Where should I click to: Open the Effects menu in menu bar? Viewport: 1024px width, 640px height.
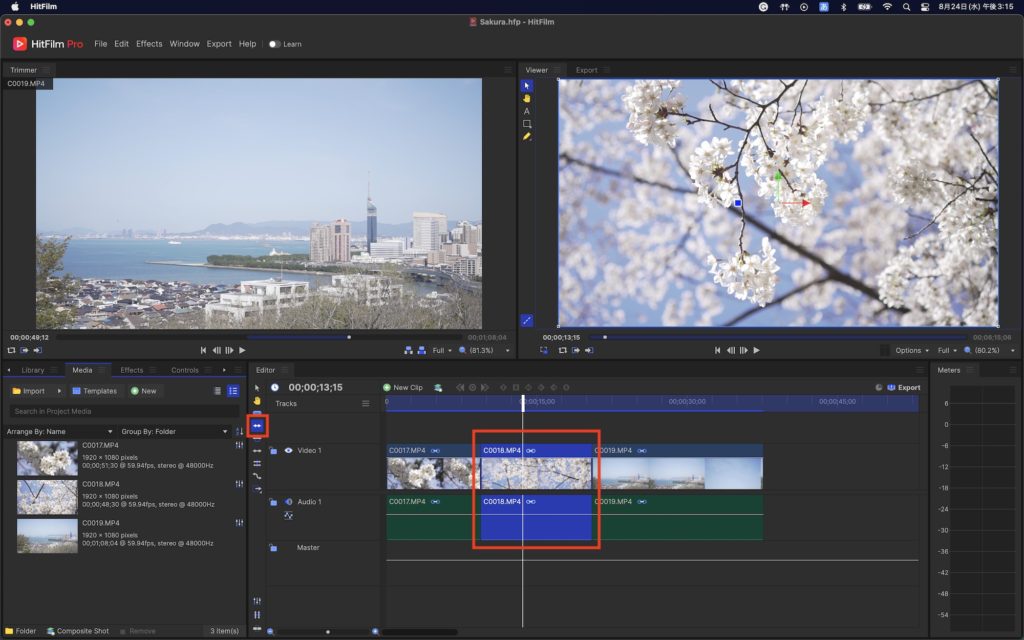point(149,44)
